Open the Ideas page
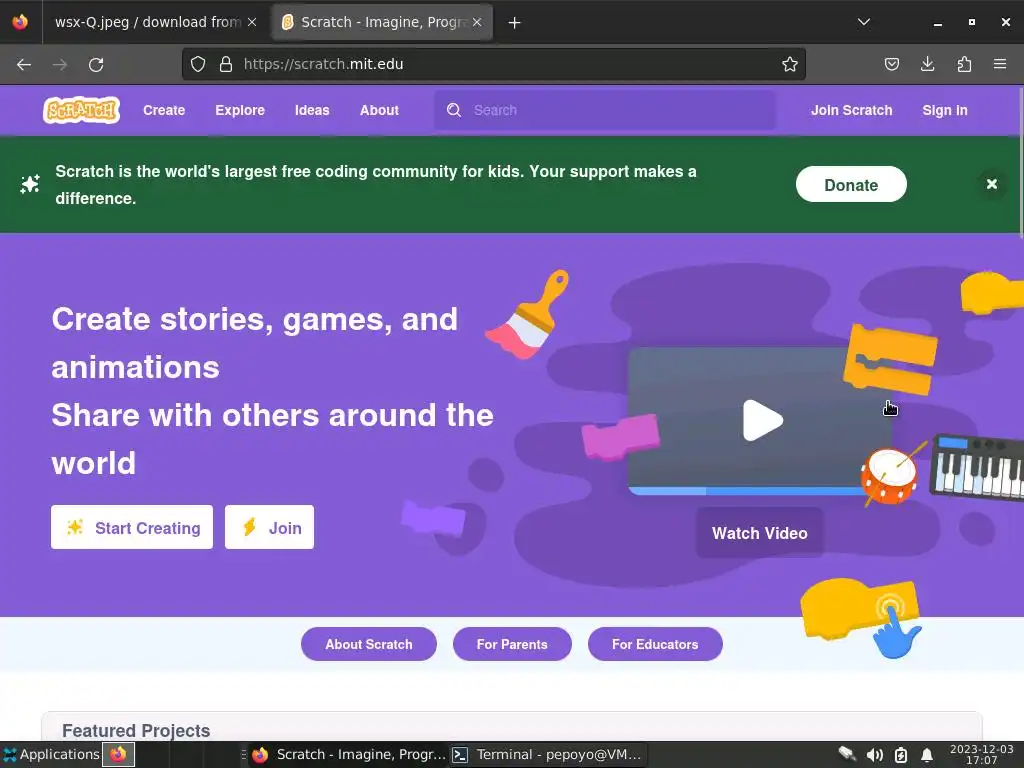 (312, 110)
